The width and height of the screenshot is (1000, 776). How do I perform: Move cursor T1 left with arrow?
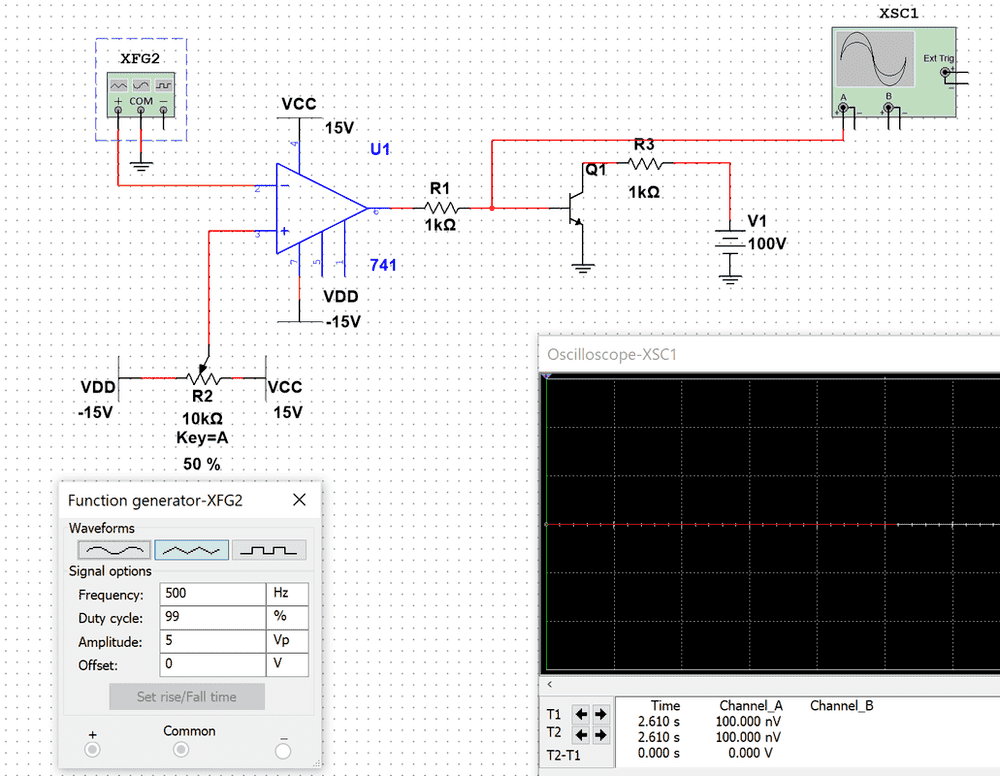click(580, 714)
